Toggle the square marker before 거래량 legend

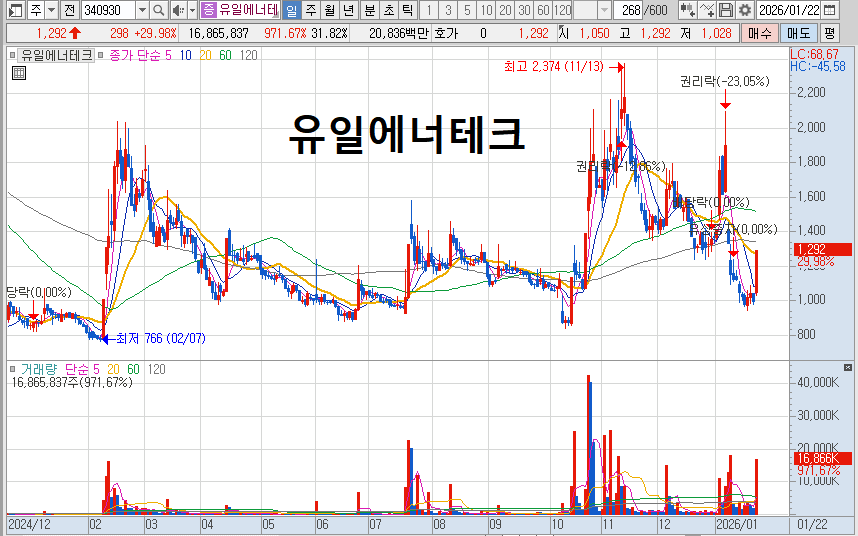(x=13, y=369)
